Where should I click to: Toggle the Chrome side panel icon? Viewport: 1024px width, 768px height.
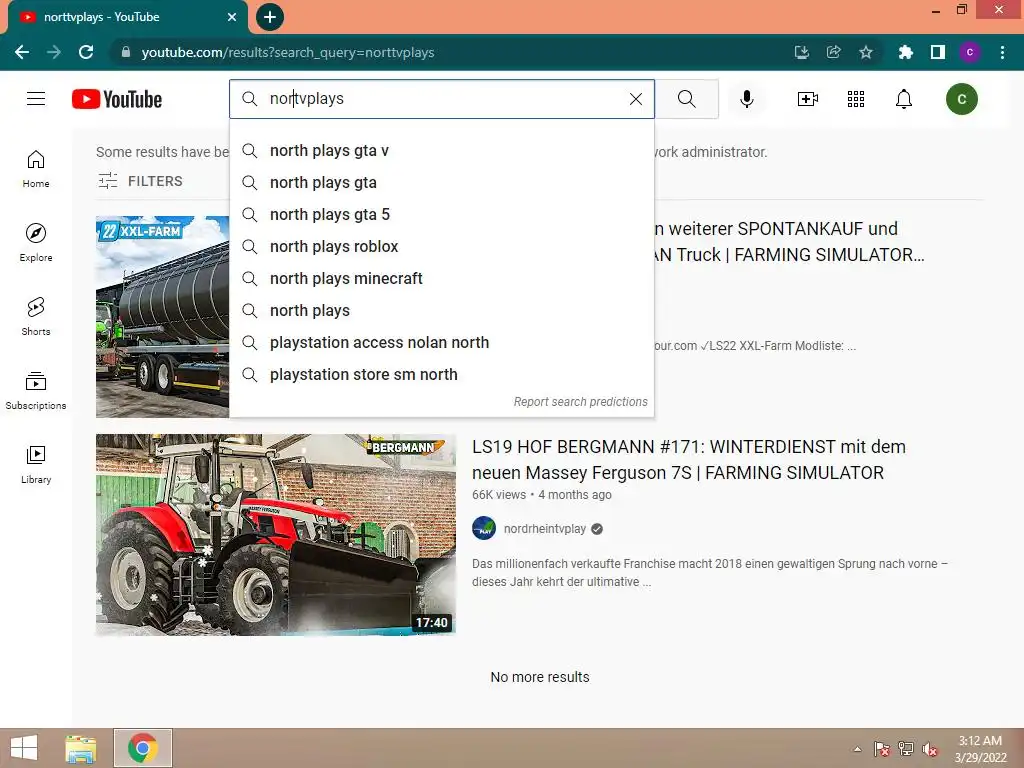click(x=937, y=52)
